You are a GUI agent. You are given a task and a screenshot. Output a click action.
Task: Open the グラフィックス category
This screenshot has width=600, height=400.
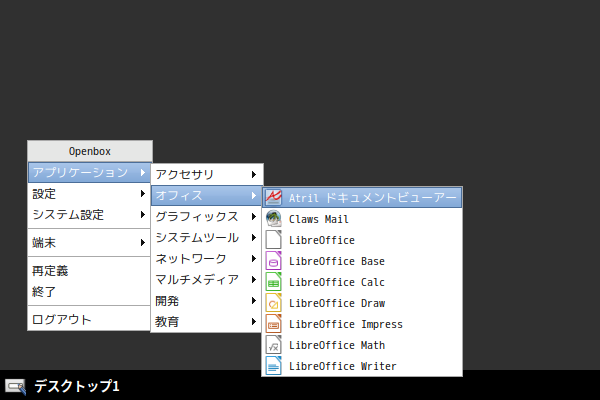click(x=207, y=217)
